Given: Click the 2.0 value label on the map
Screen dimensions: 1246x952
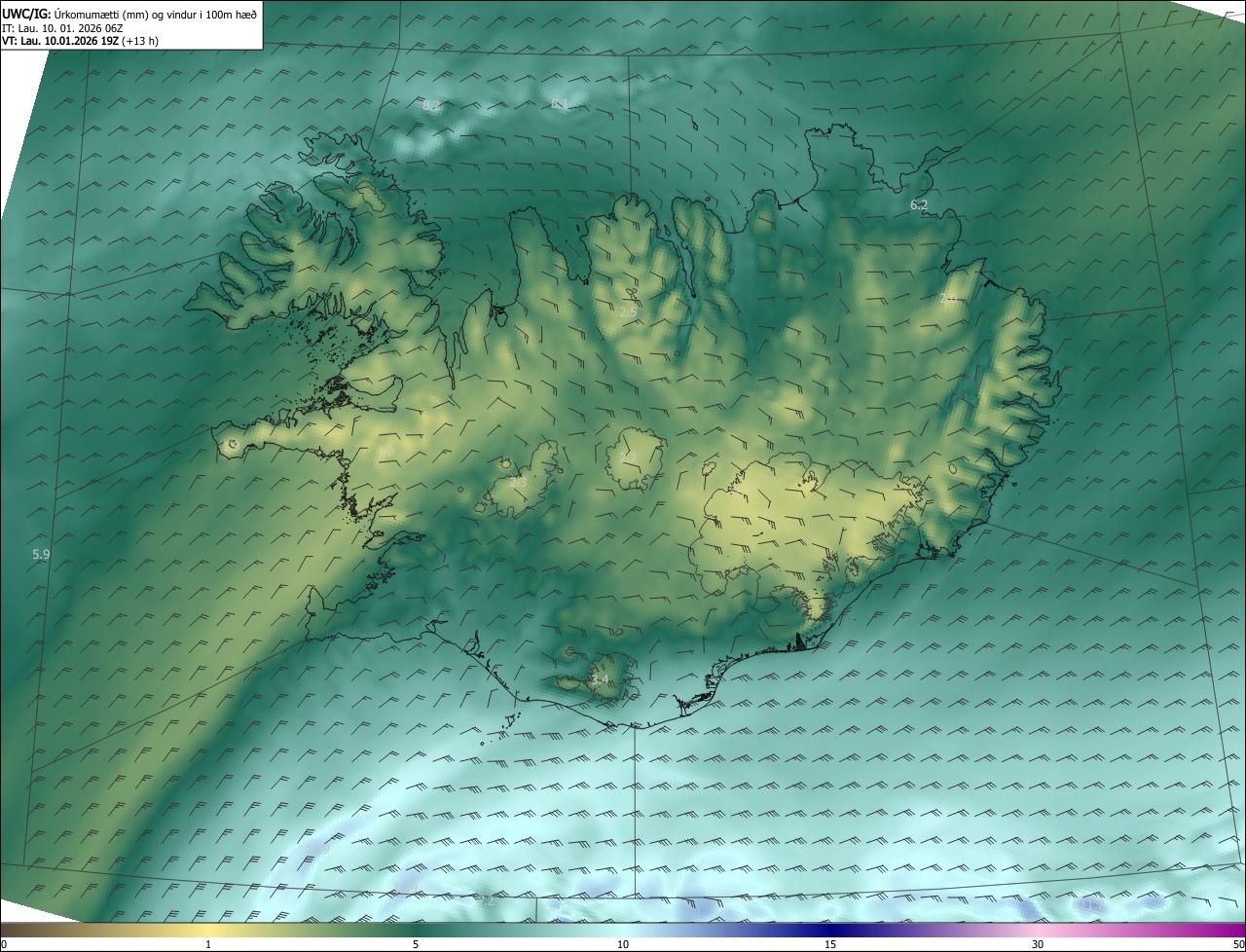Looking at the screenshot, I should pos(947,298).
